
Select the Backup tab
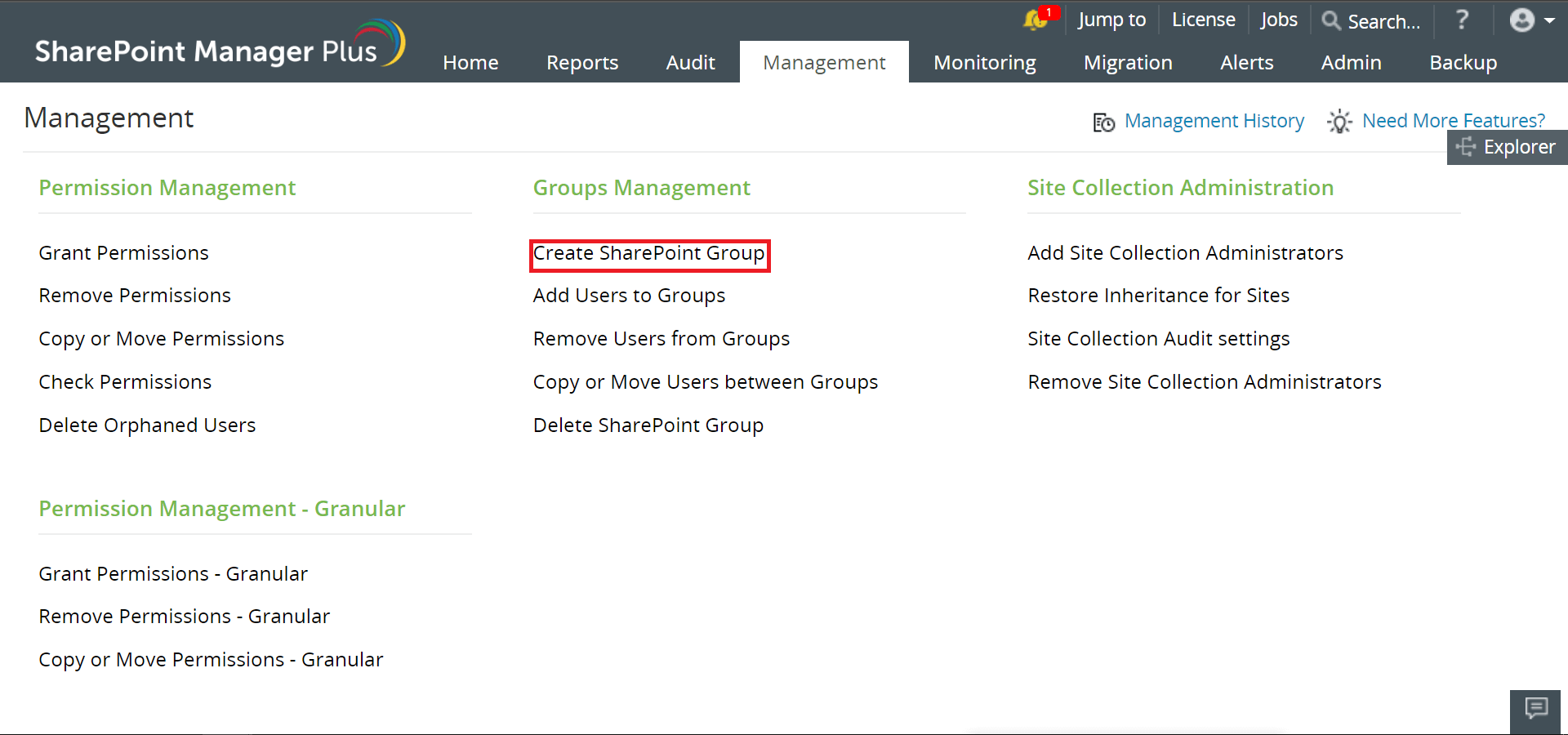click(1463, 62)
